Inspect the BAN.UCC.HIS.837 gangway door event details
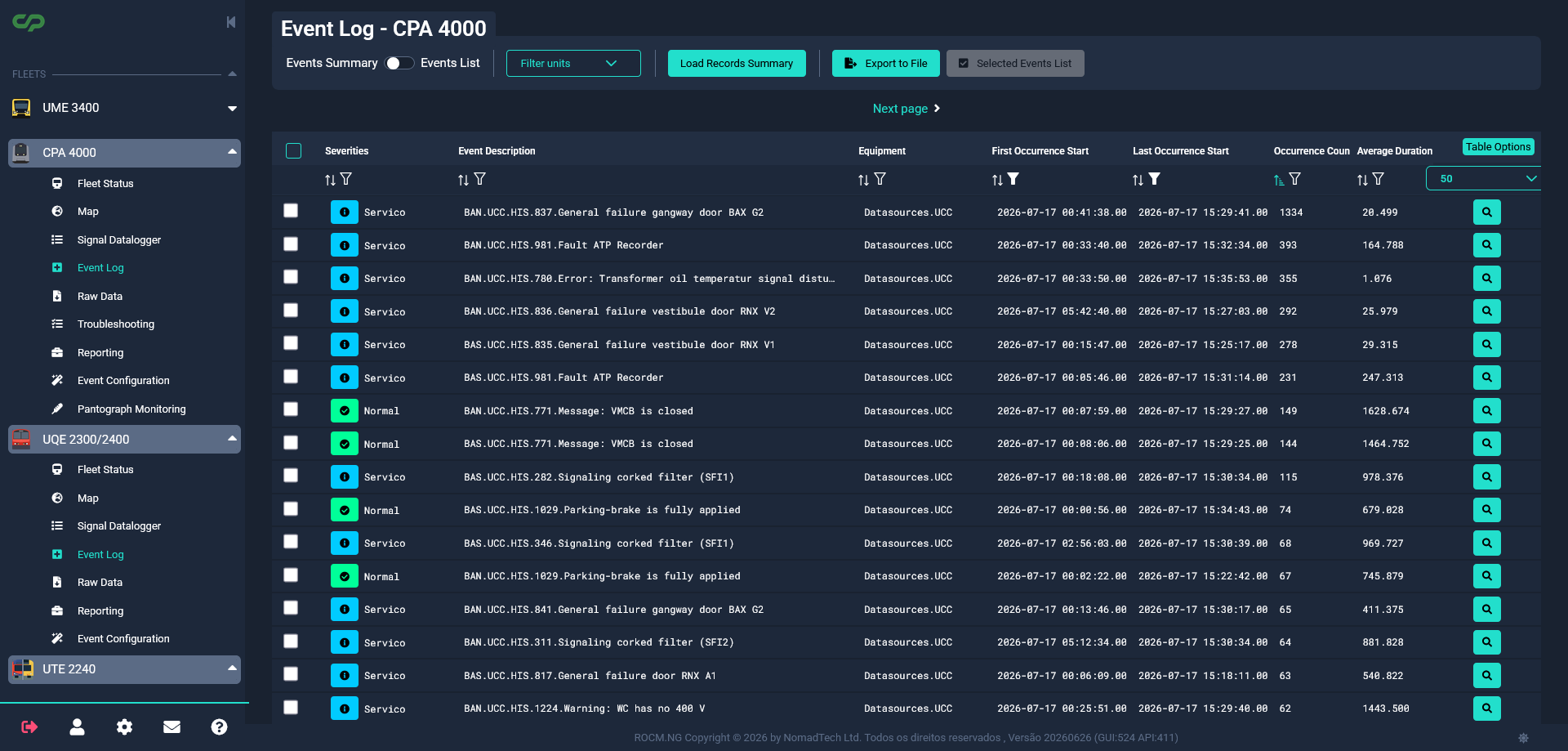1568x751 pixels. coord(1486,212)
